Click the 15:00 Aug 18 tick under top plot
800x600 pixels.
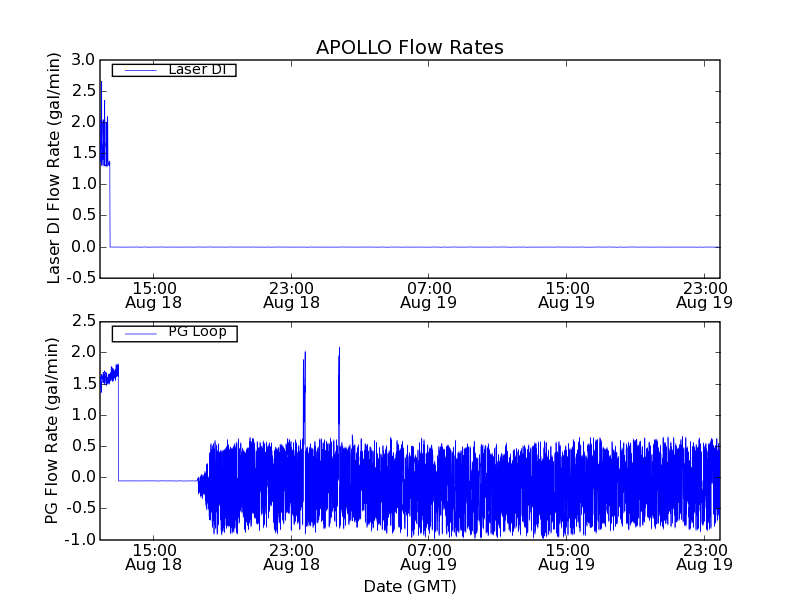(153, 294)
